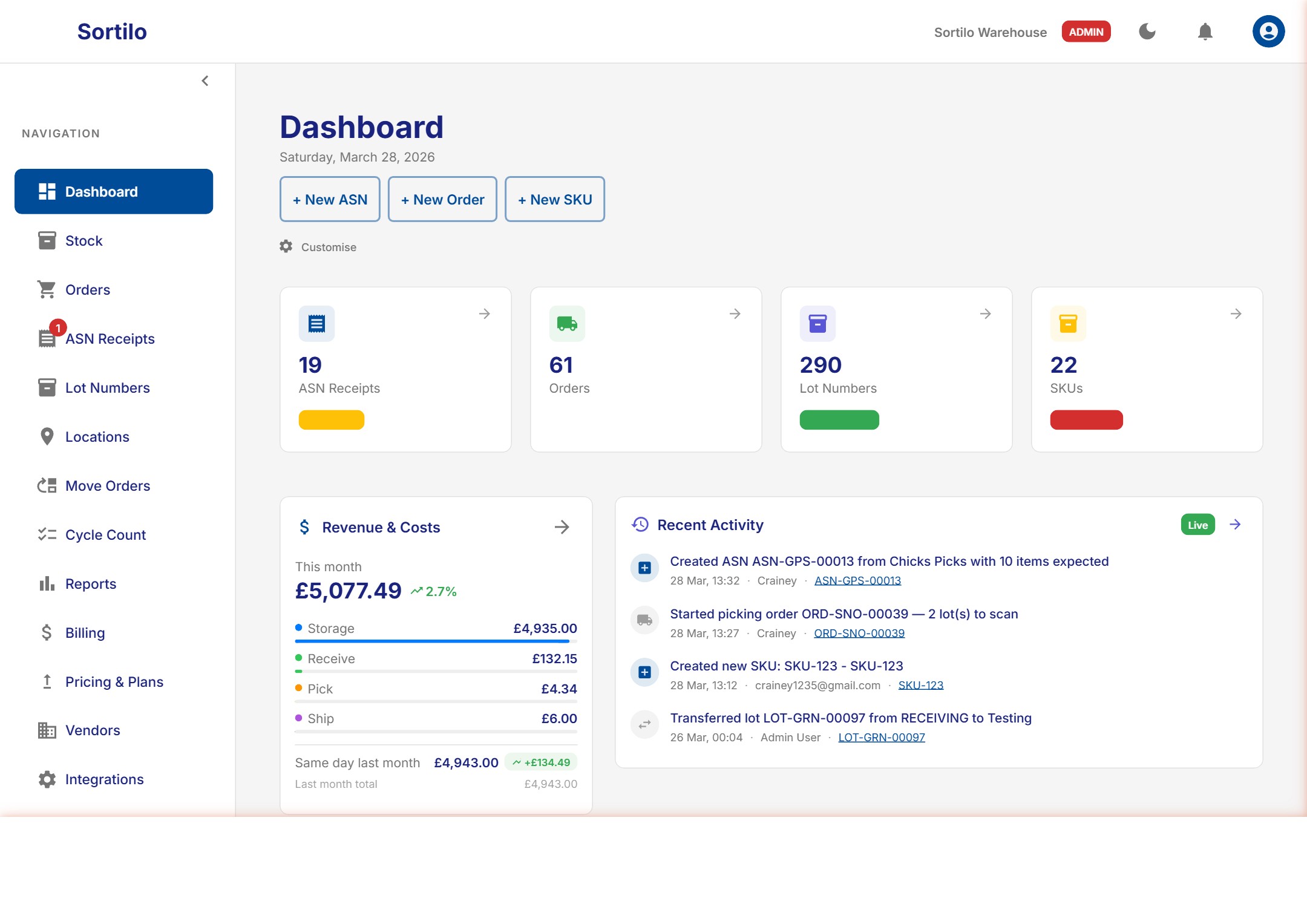This screenshot has height=924, width=1307.
Task: Click the +£134.49 change badge
Action: 541,762
